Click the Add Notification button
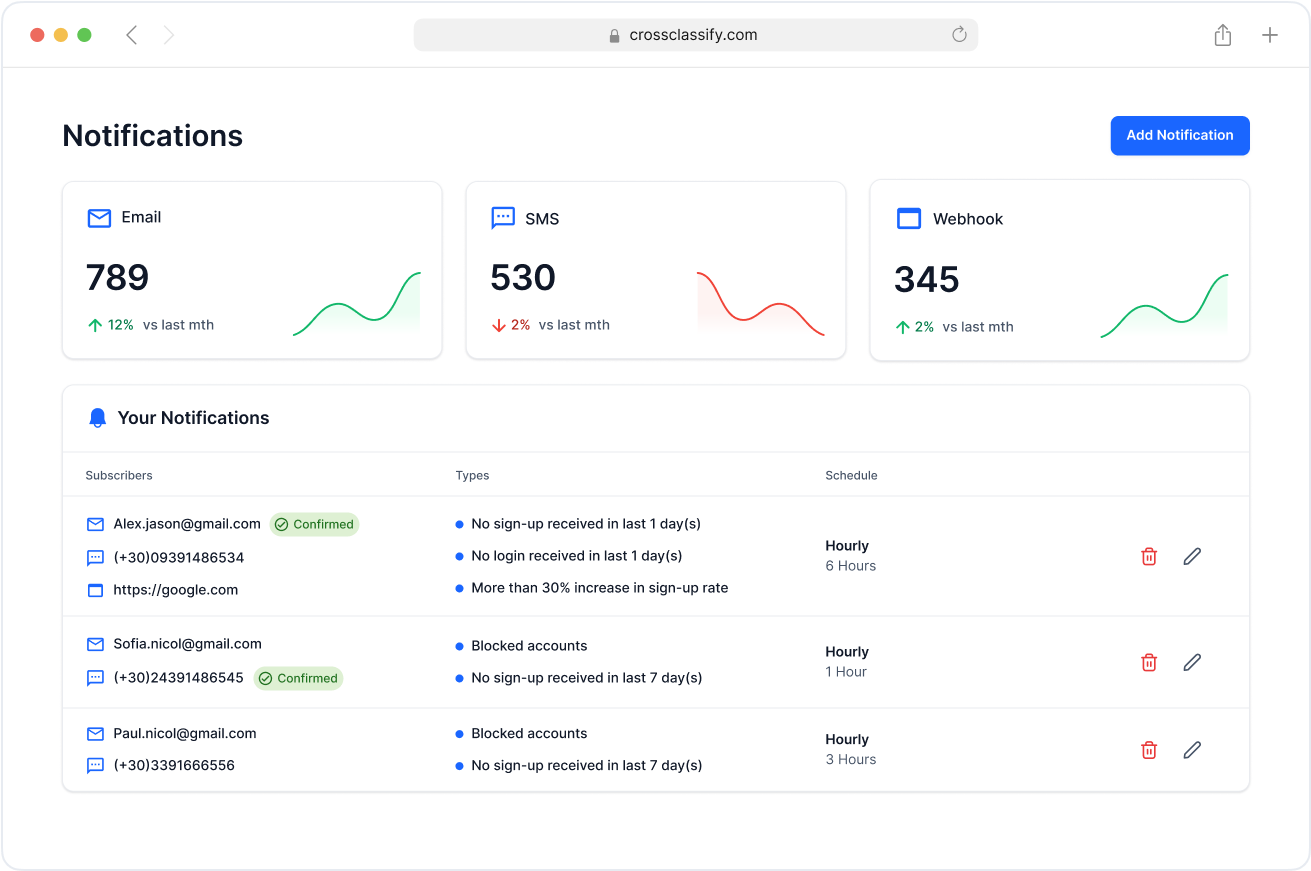This screenshot has height=871, width=1311. (1180, 136)
